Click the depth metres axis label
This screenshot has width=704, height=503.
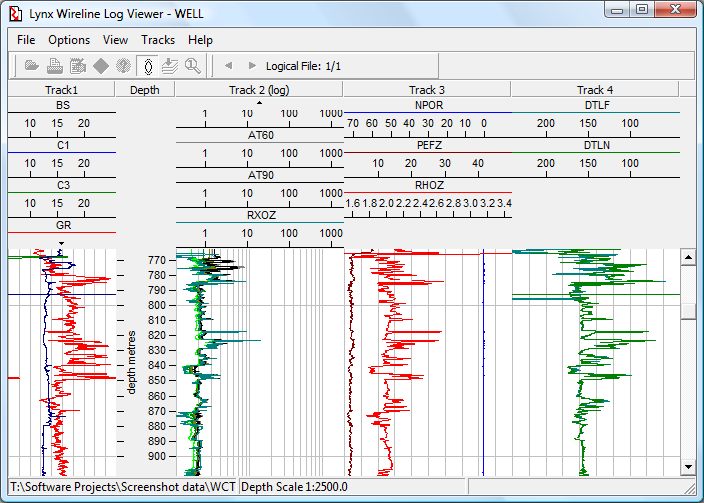coord(131,362)
